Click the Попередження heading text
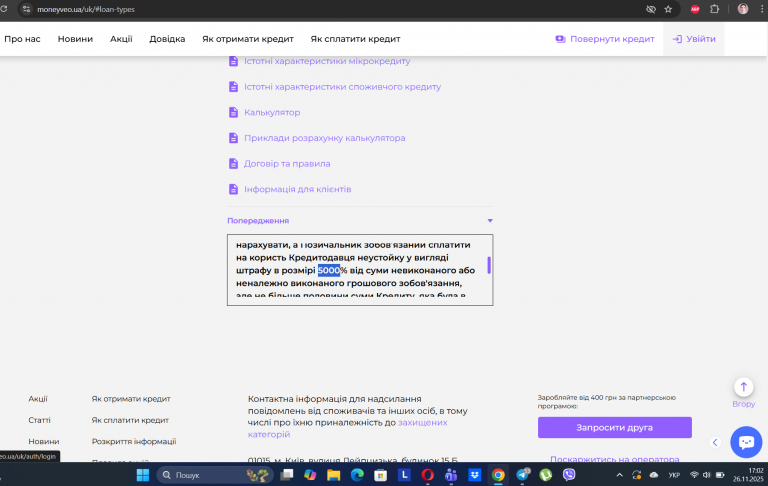This screenshot has height=486, width=768. coord(258,220)
